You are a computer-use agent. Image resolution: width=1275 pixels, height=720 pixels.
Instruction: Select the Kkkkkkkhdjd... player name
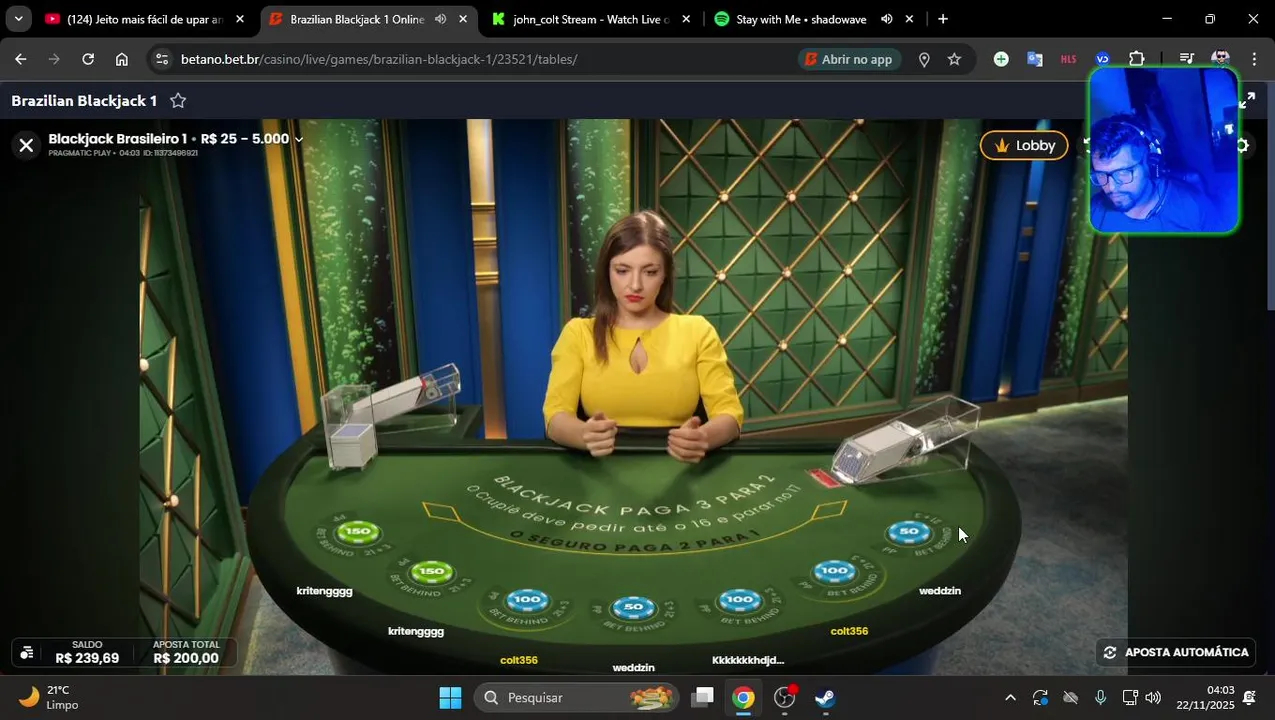[748, 660]
